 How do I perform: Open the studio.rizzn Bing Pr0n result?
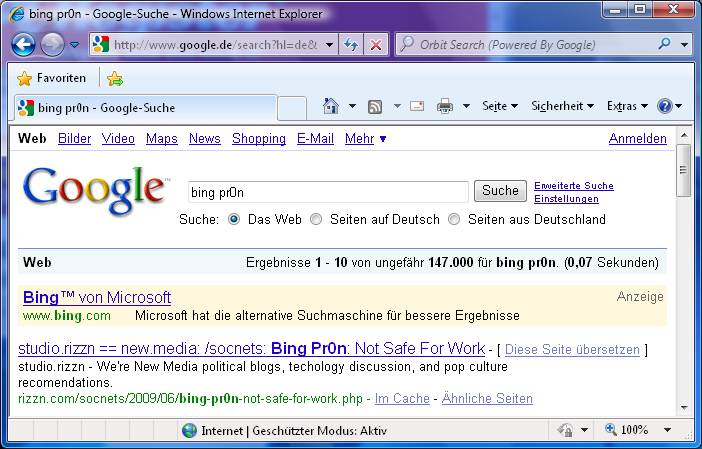252,348
